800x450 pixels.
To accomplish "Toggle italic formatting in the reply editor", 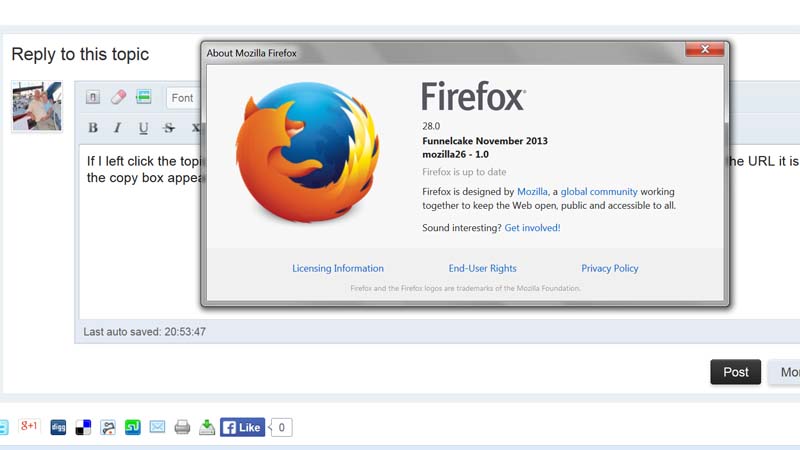I will (118, 128).
